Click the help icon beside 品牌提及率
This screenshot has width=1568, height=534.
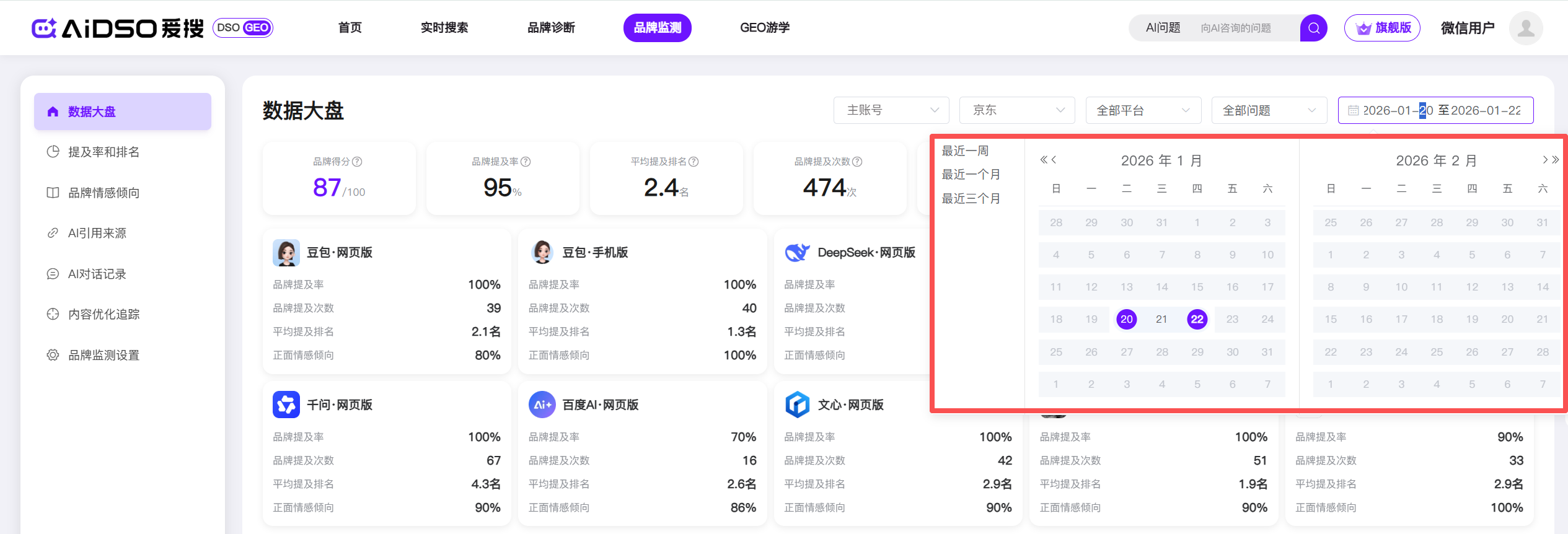(526, 162)
